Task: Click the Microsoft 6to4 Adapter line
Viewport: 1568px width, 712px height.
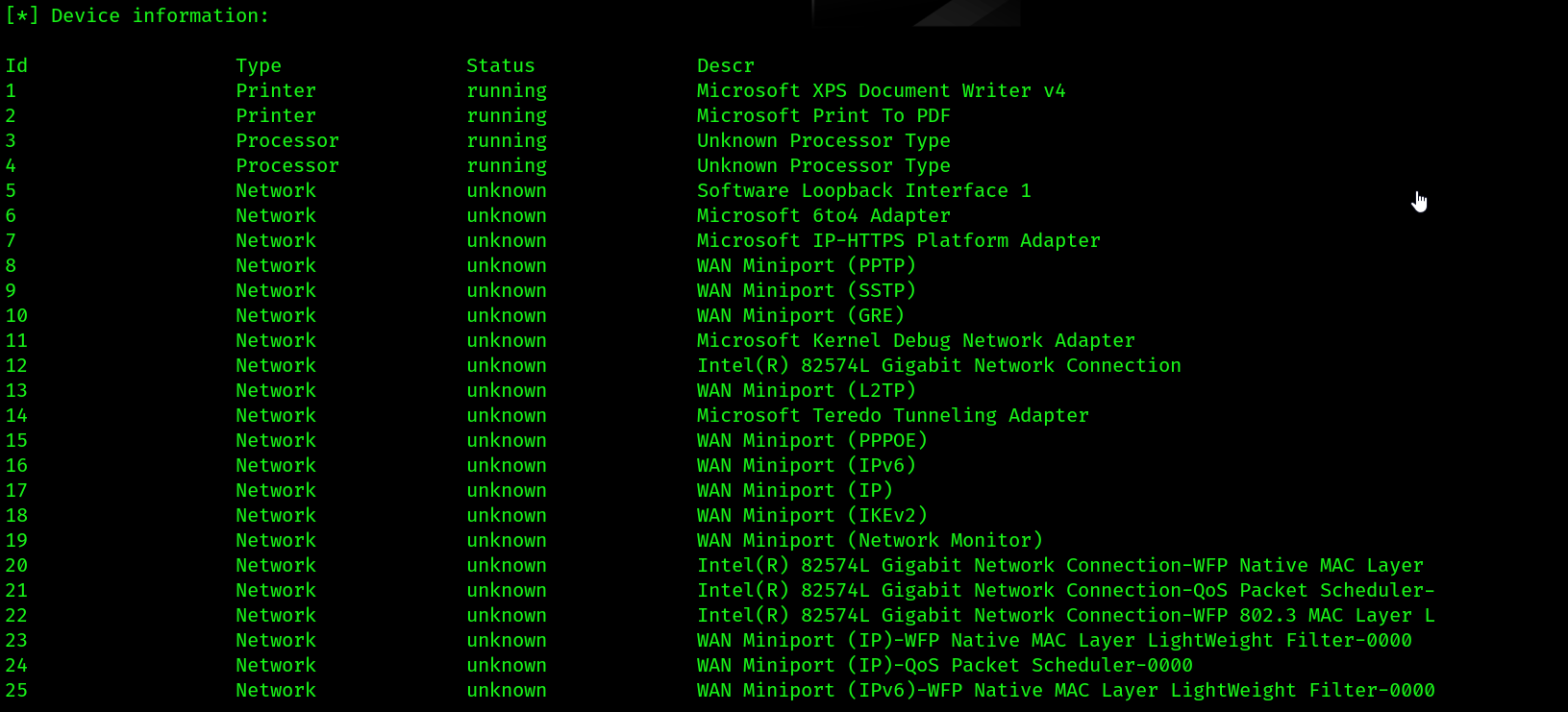Action: (824, 215)
